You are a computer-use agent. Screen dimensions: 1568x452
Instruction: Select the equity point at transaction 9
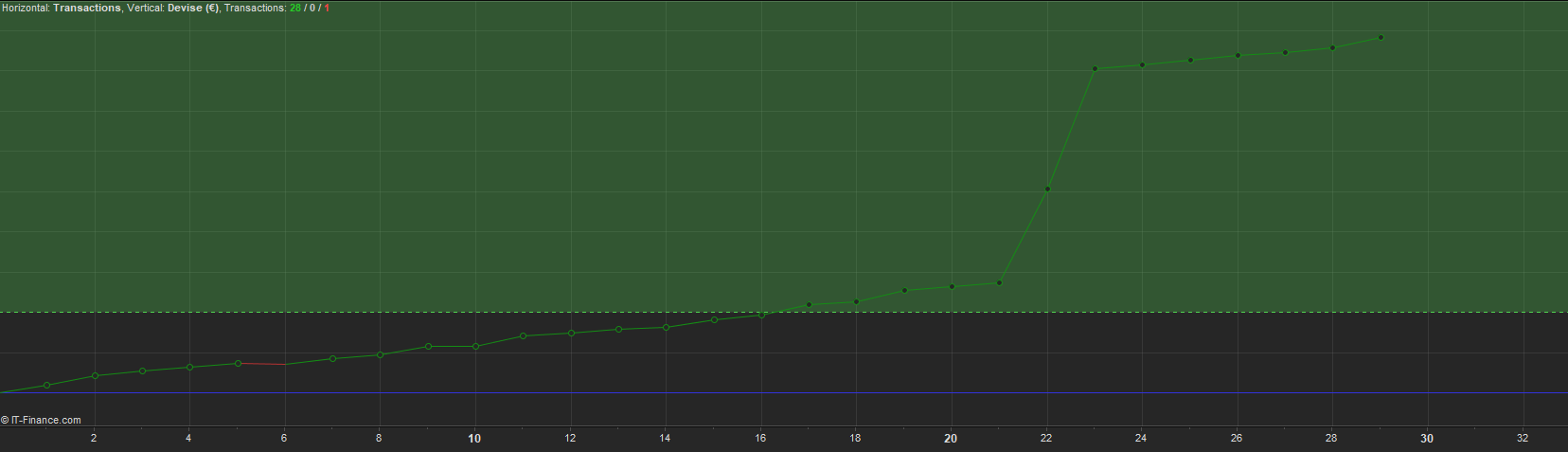pos(428,347)
